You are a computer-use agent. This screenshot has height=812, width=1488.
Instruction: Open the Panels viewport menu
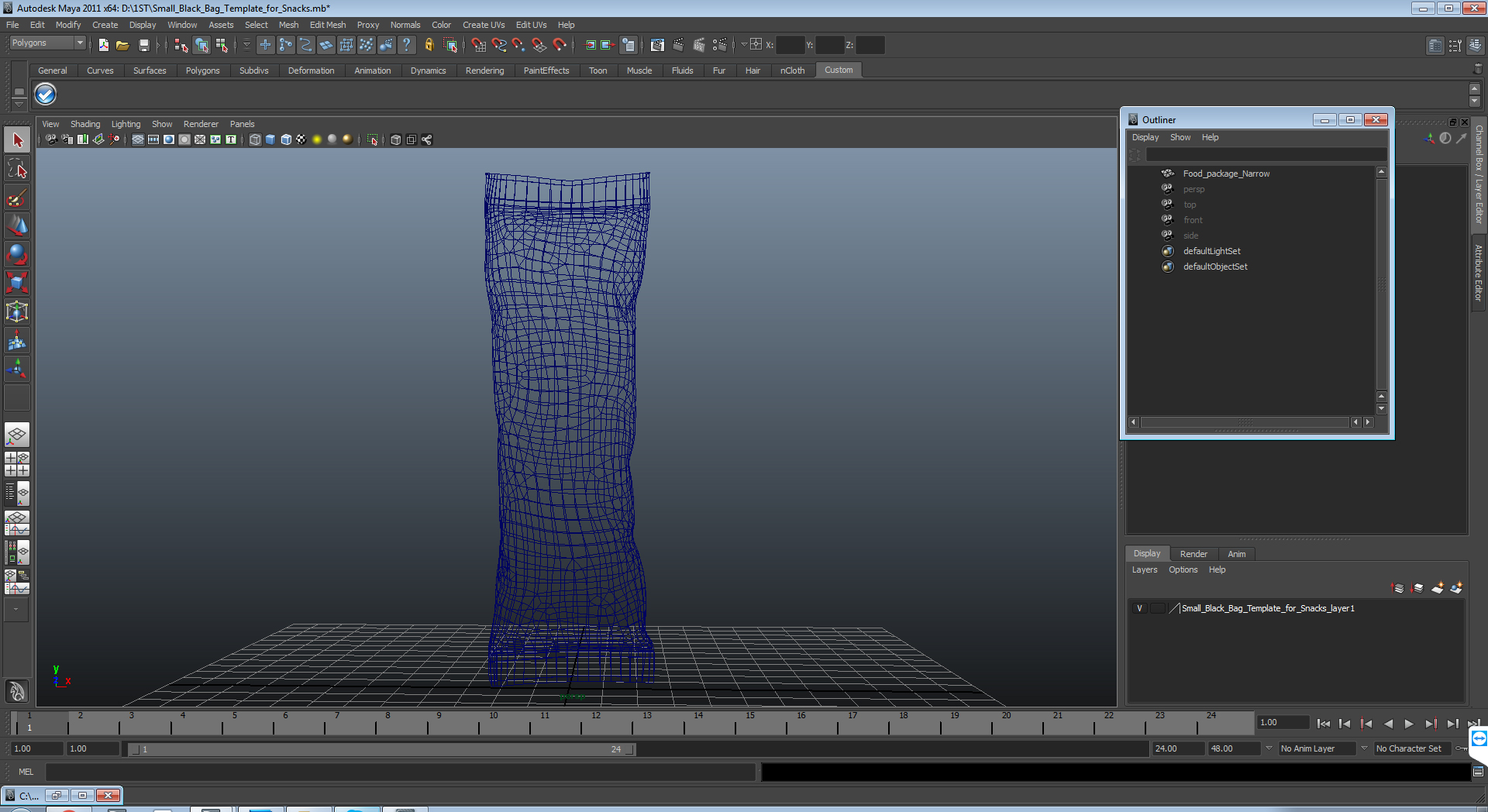pyautogui.click(x=242, y=124)
